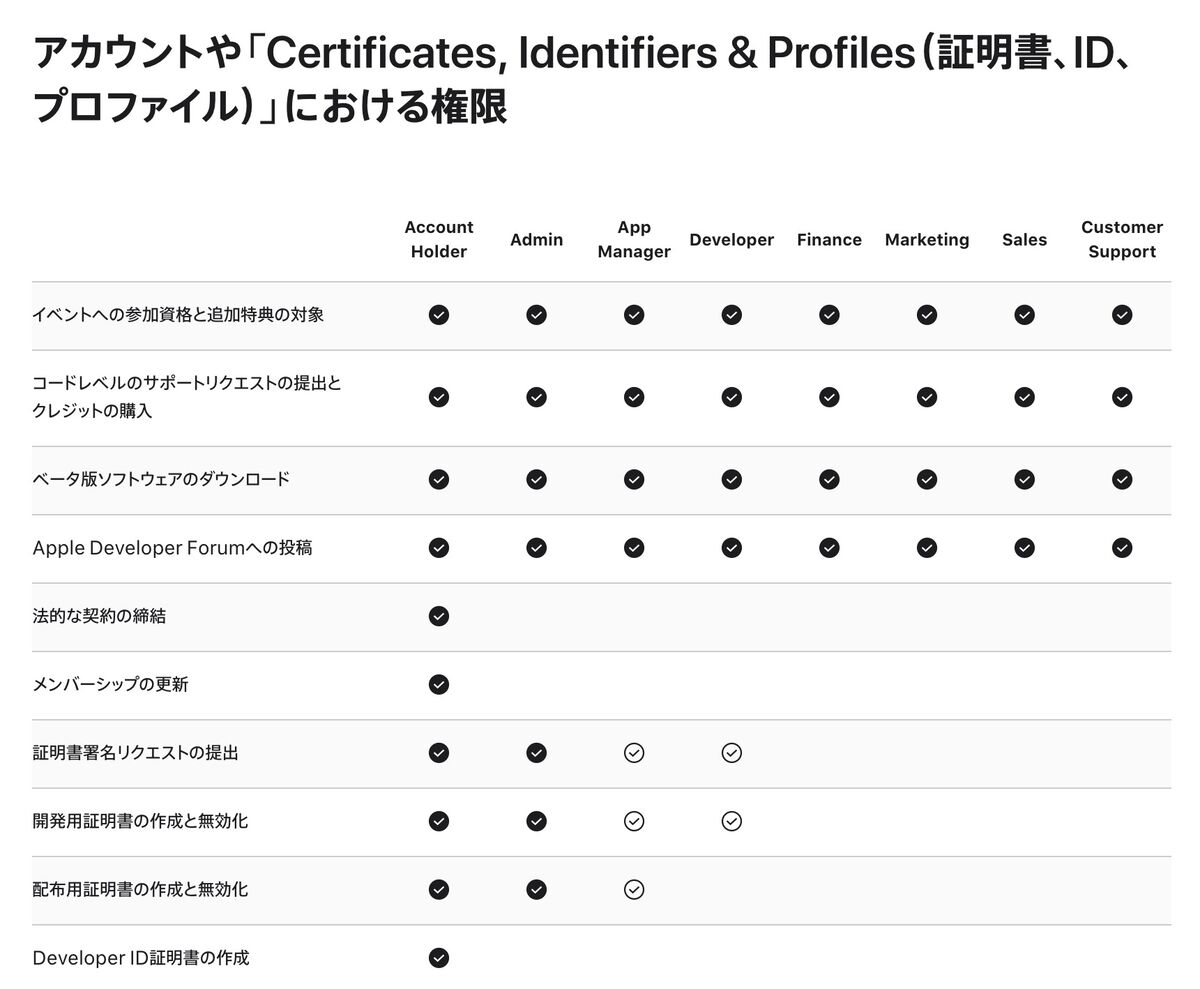Viewport: 1200px width, 989px height.
Task: Click the 法的な契約の締結 row label
Action: coord(99,616)
